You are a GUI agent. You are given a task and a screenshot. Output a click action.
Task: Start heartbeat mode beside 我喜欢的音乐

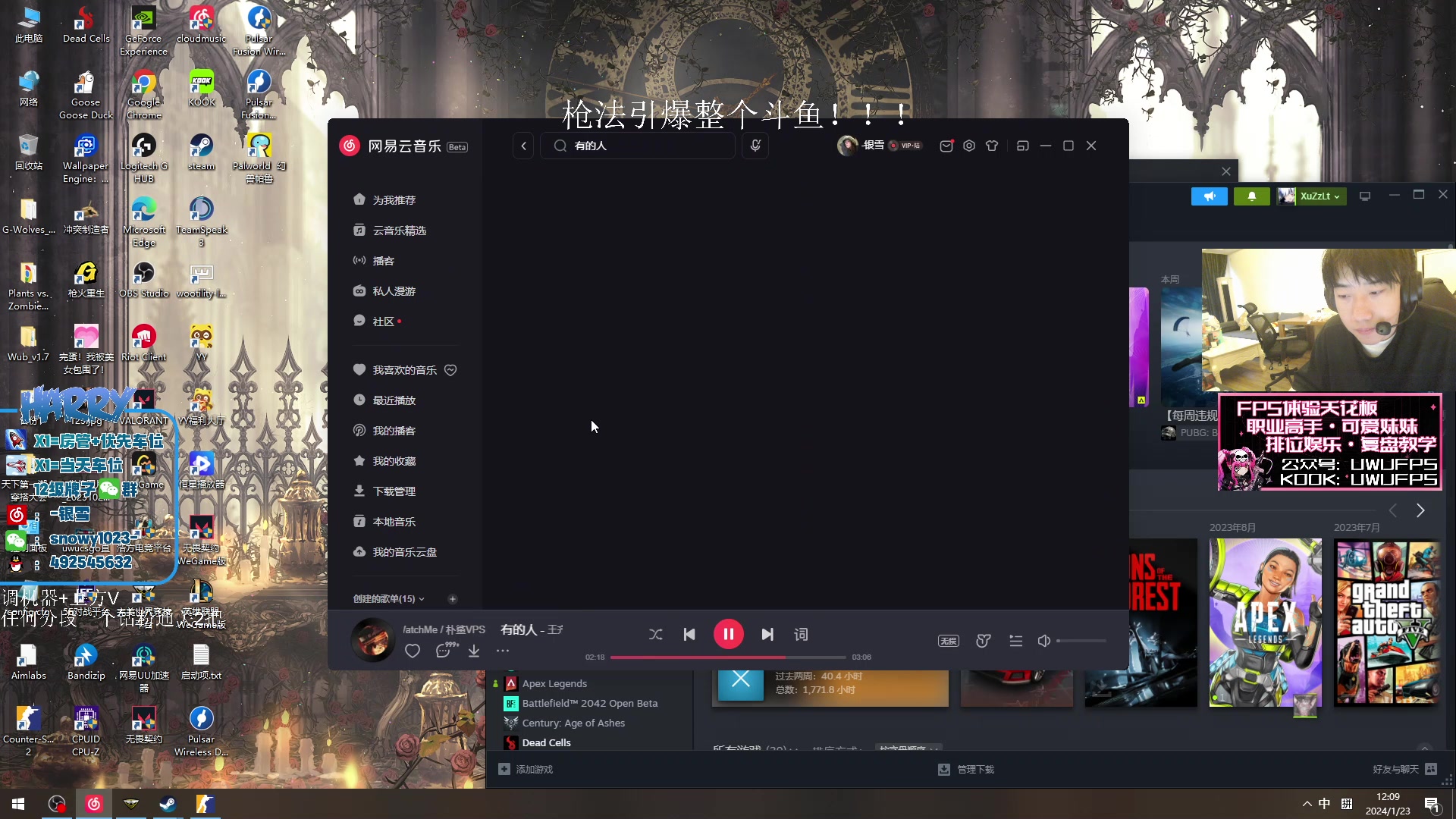click(450, 370)
